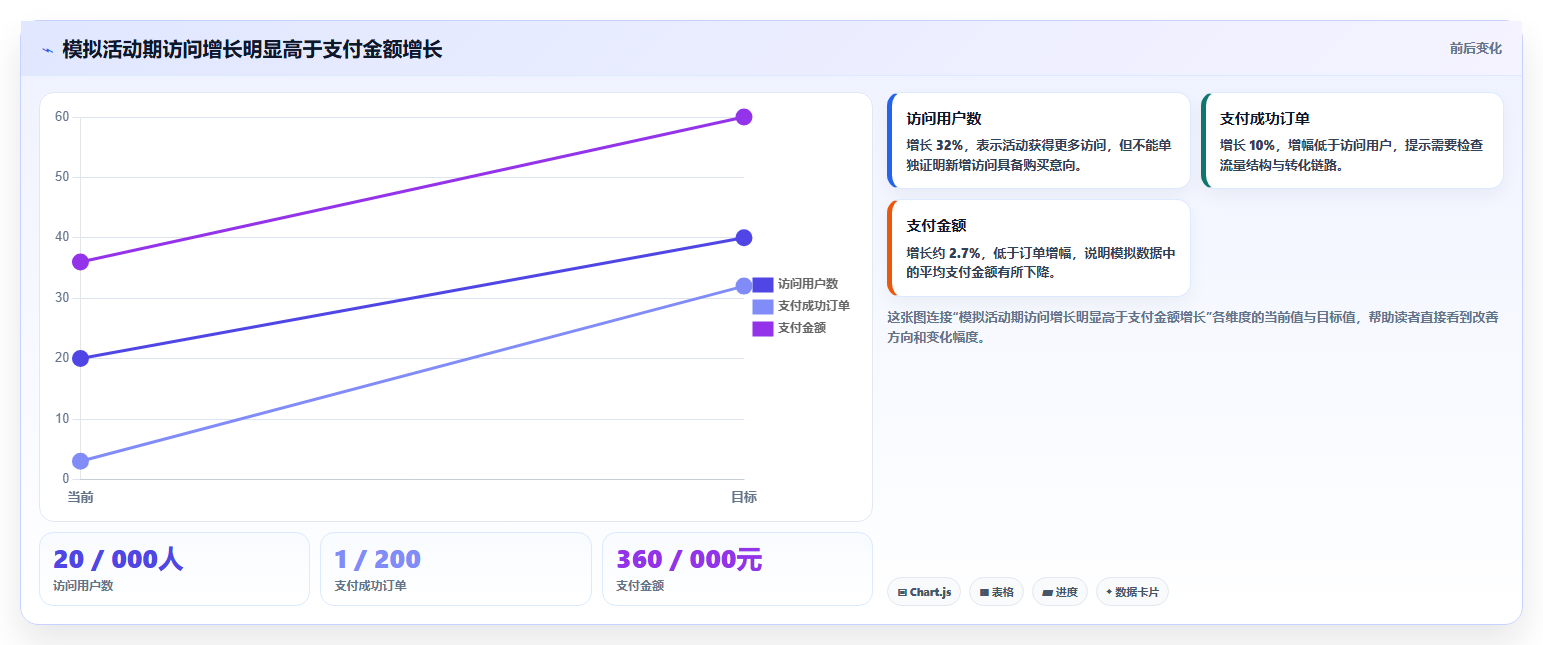Screen dimensions: 1543x645
Task: Click the icon inside the 表格 tag
Action: [984, 593]
